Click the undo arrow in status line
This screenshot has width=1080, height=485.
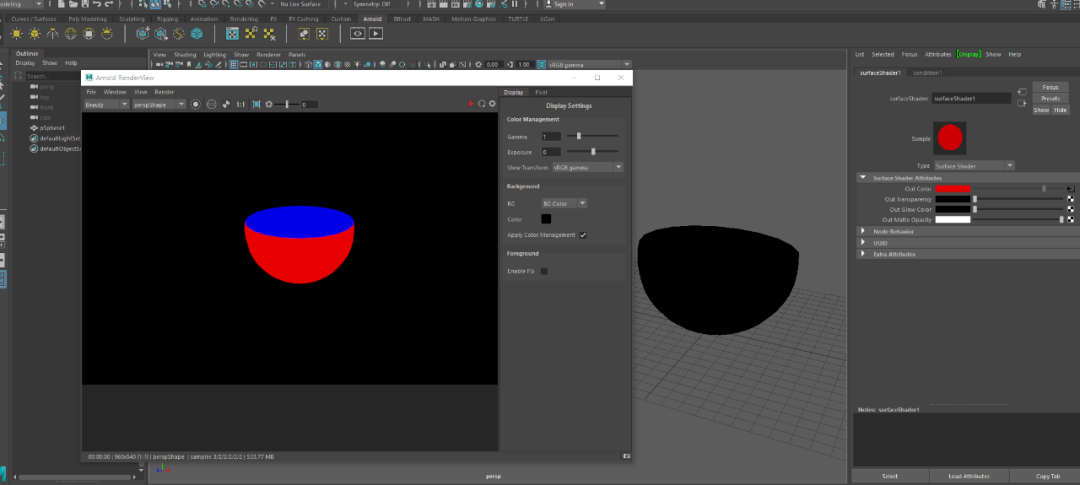98,4
